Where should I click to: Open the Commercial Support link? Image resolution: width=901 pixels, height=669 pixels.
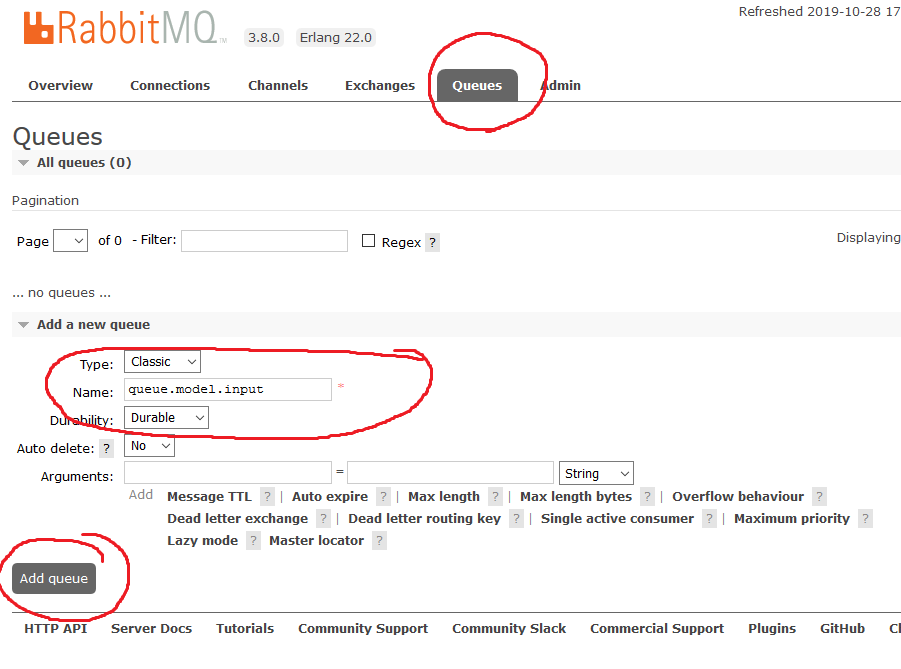pyautogui.click(x=657, y=629)
